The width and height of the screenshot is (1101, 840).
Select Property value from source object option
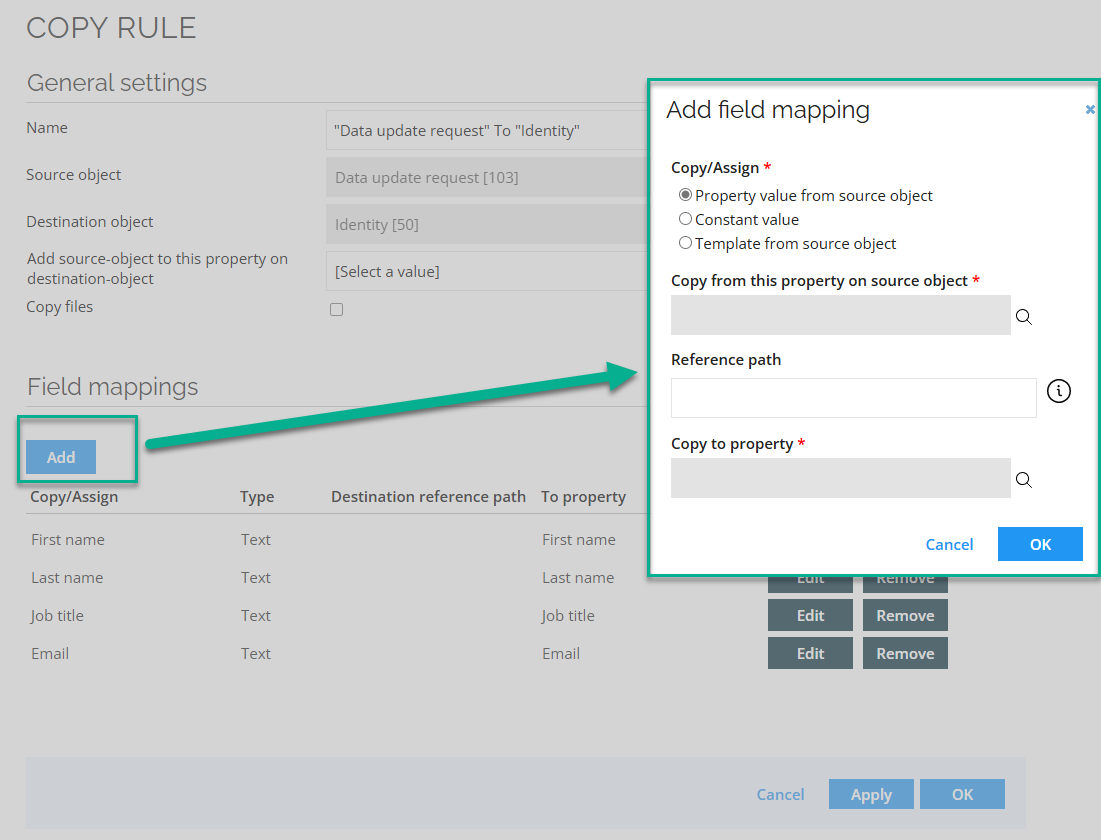(x=685, y=195)
